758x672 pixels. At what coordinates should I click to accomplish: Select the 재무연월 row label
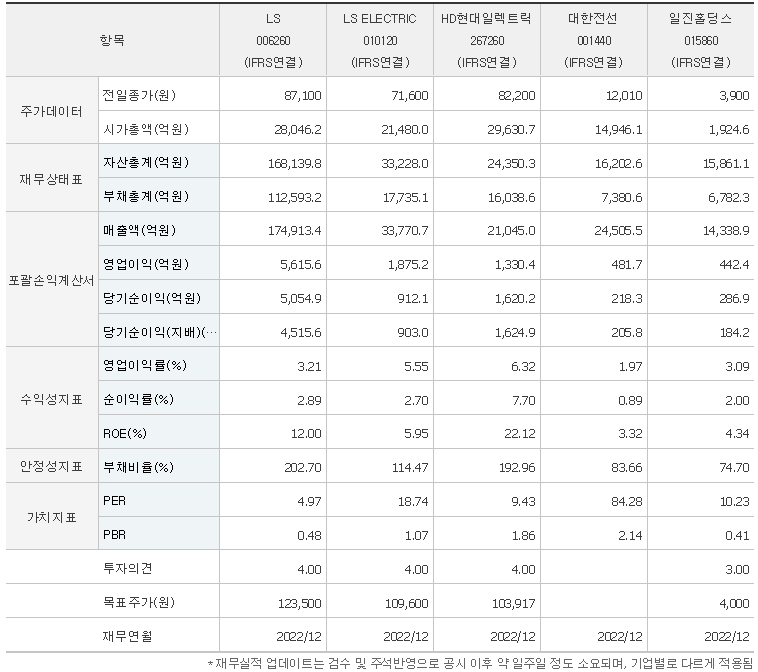[128, 636]
